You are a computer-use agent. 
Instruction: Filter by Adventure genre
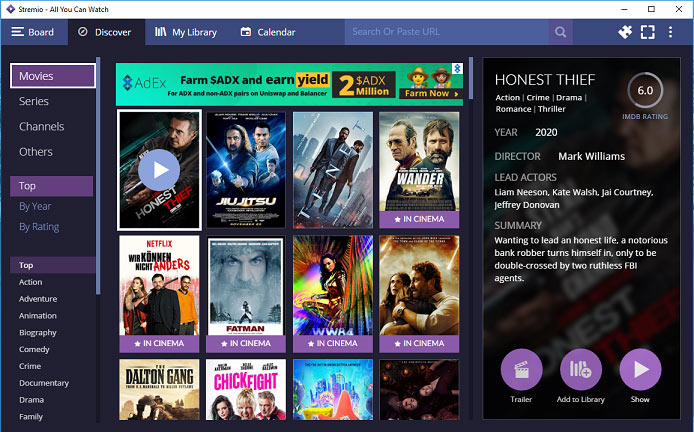click(x=38, y=299)
